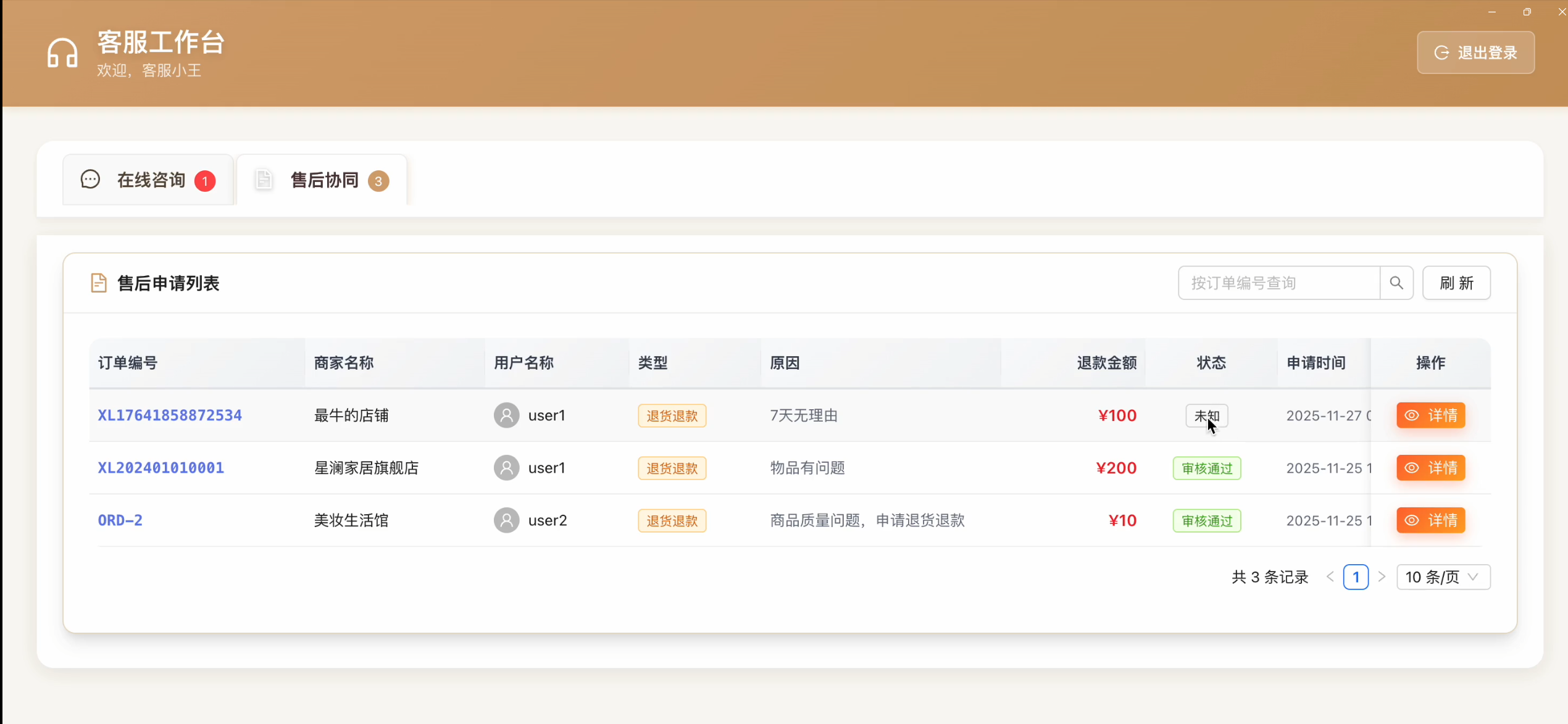This screenshot has height=724, width=1568.
Task: Go to next page arrow
Action: (x=1382, y=577)
